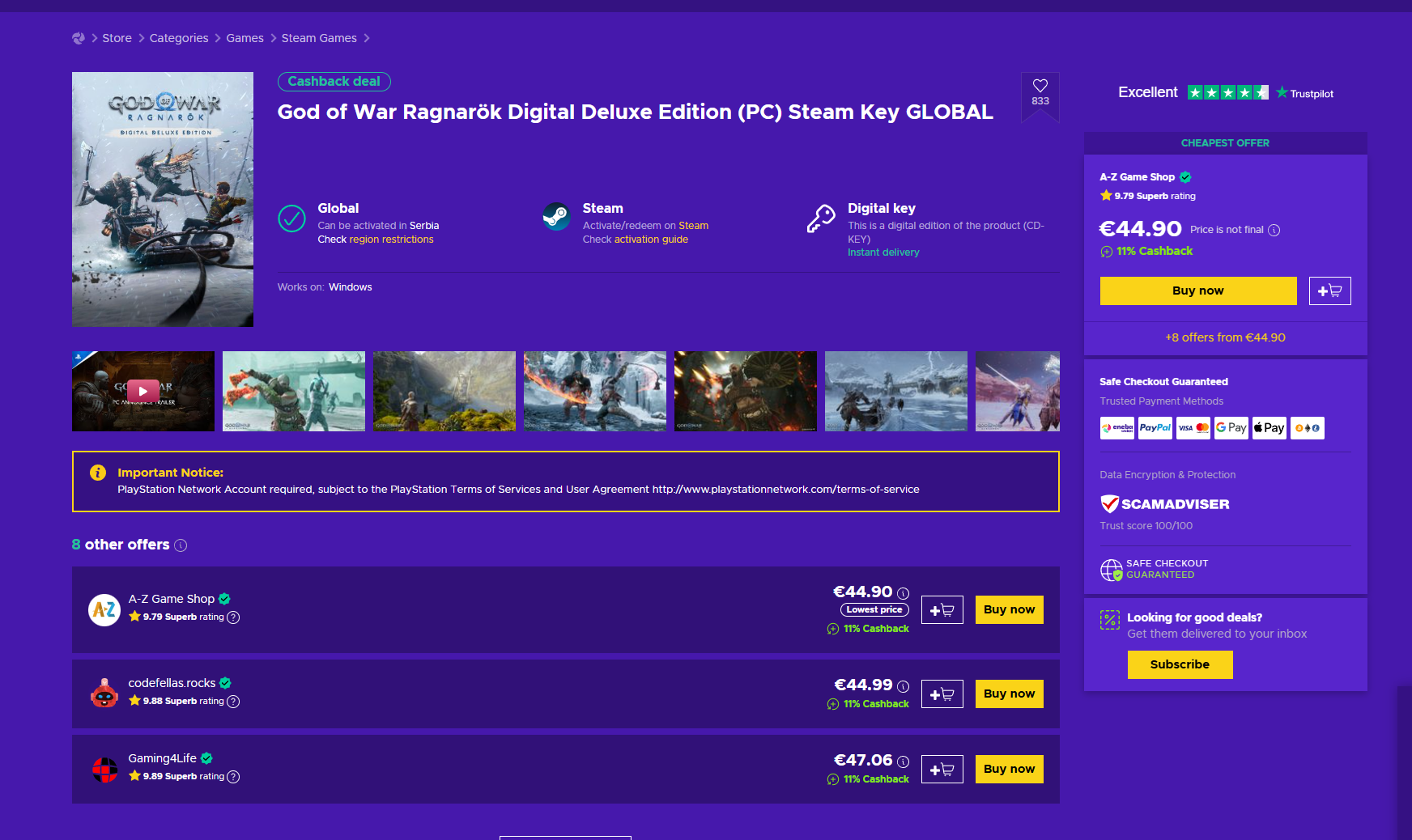The height and width of the screenshot is (840, 1412).
Task: Add codefellas.rocks offer to cart
Action: click(x=942, y=694)
